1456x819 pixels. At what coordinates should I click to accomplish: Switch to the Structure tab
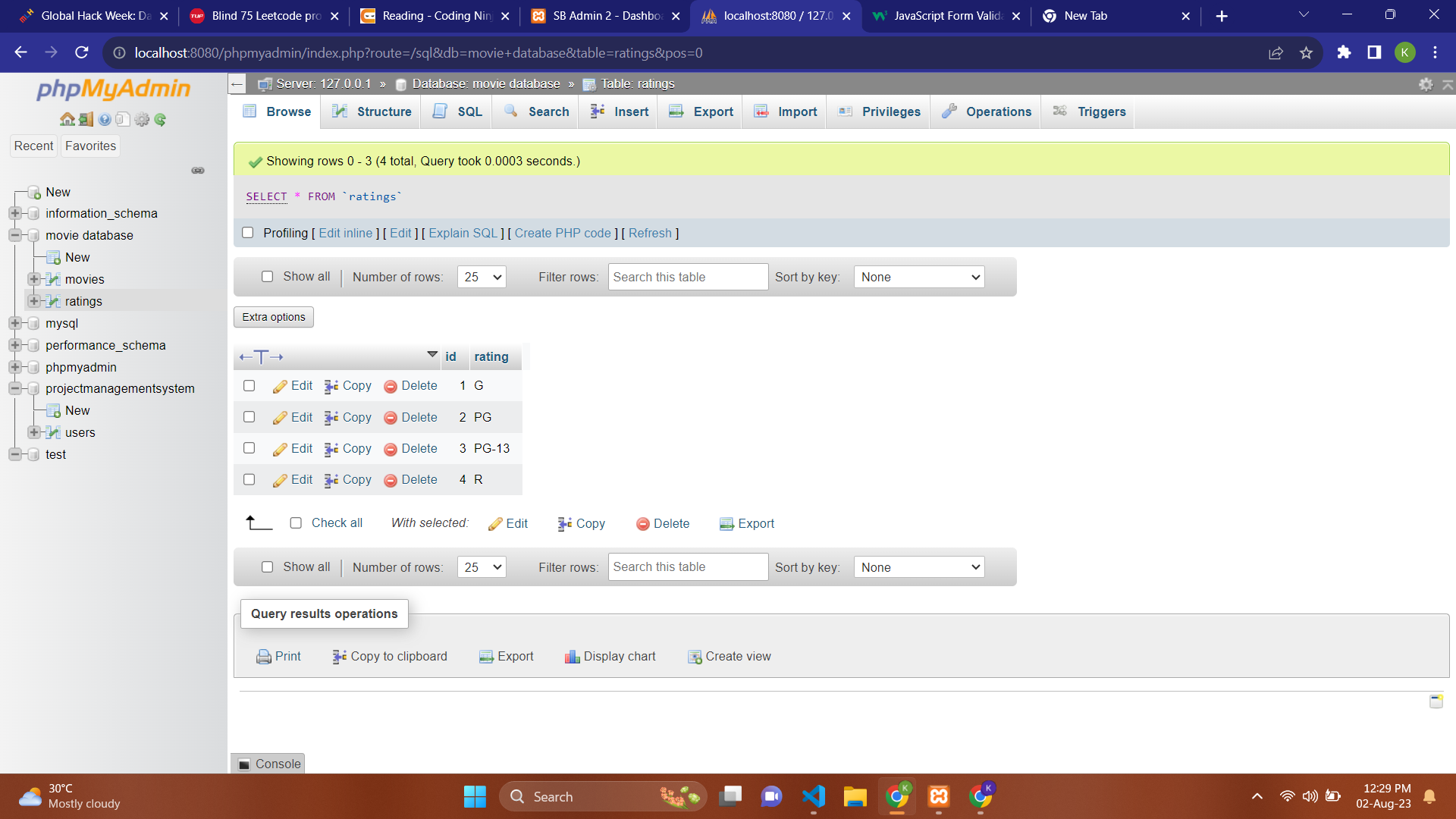tap(372, 111)
